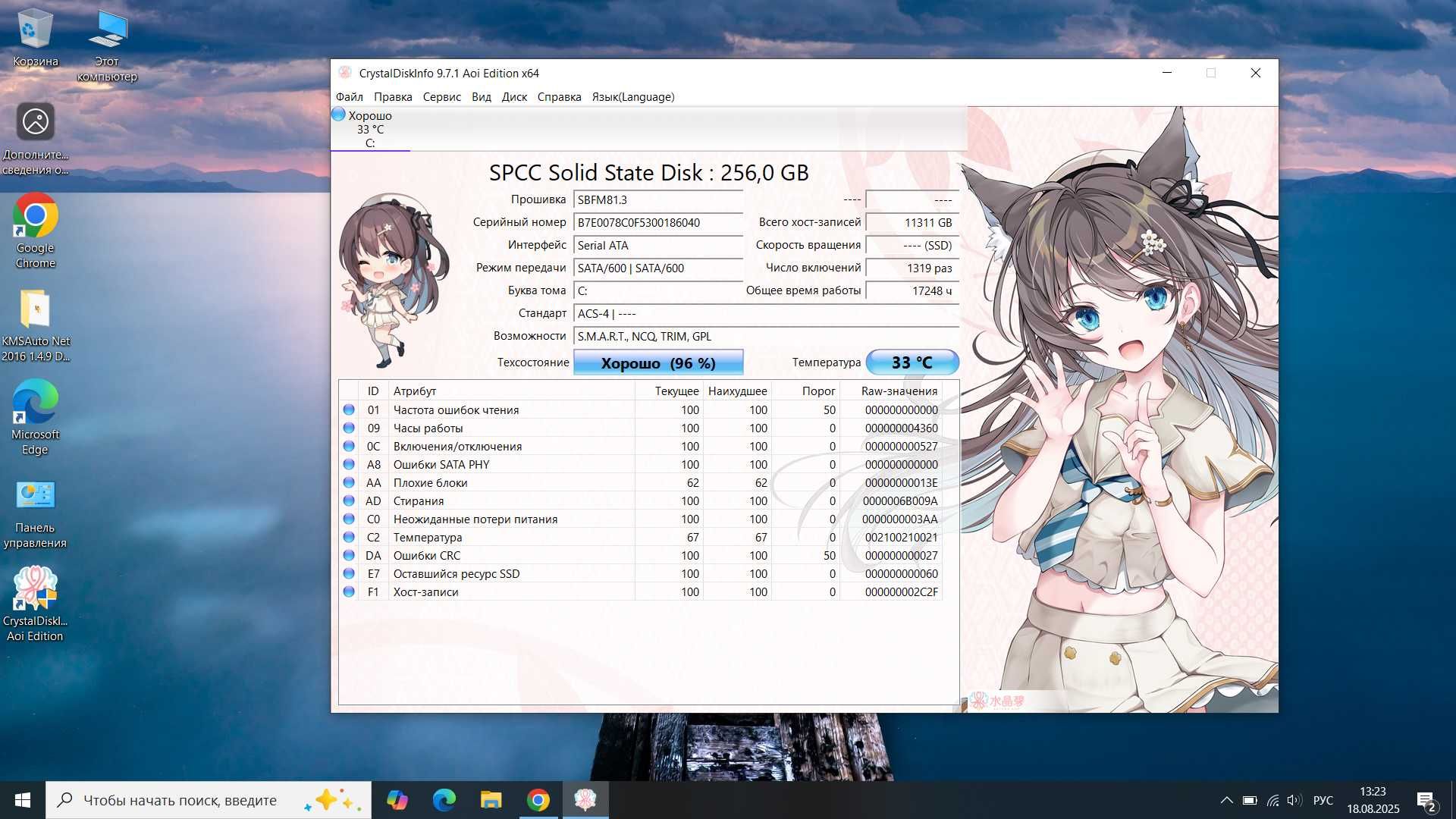Screen dimensions: 1456x819
Task: Open the Язык(Language) menu
Action: click(633, 97)
